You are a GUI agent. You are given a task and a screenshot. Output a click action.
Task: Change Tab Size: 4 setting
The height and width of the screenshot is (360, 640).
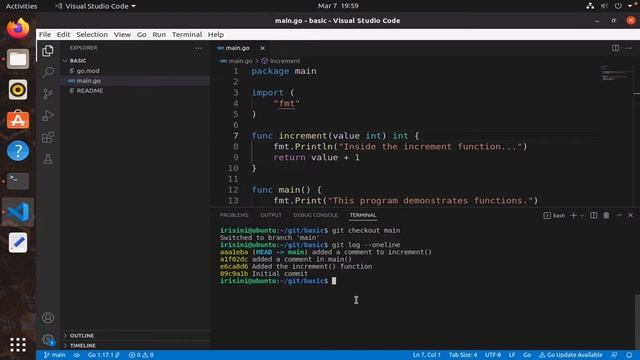click(x=463, y=355)
